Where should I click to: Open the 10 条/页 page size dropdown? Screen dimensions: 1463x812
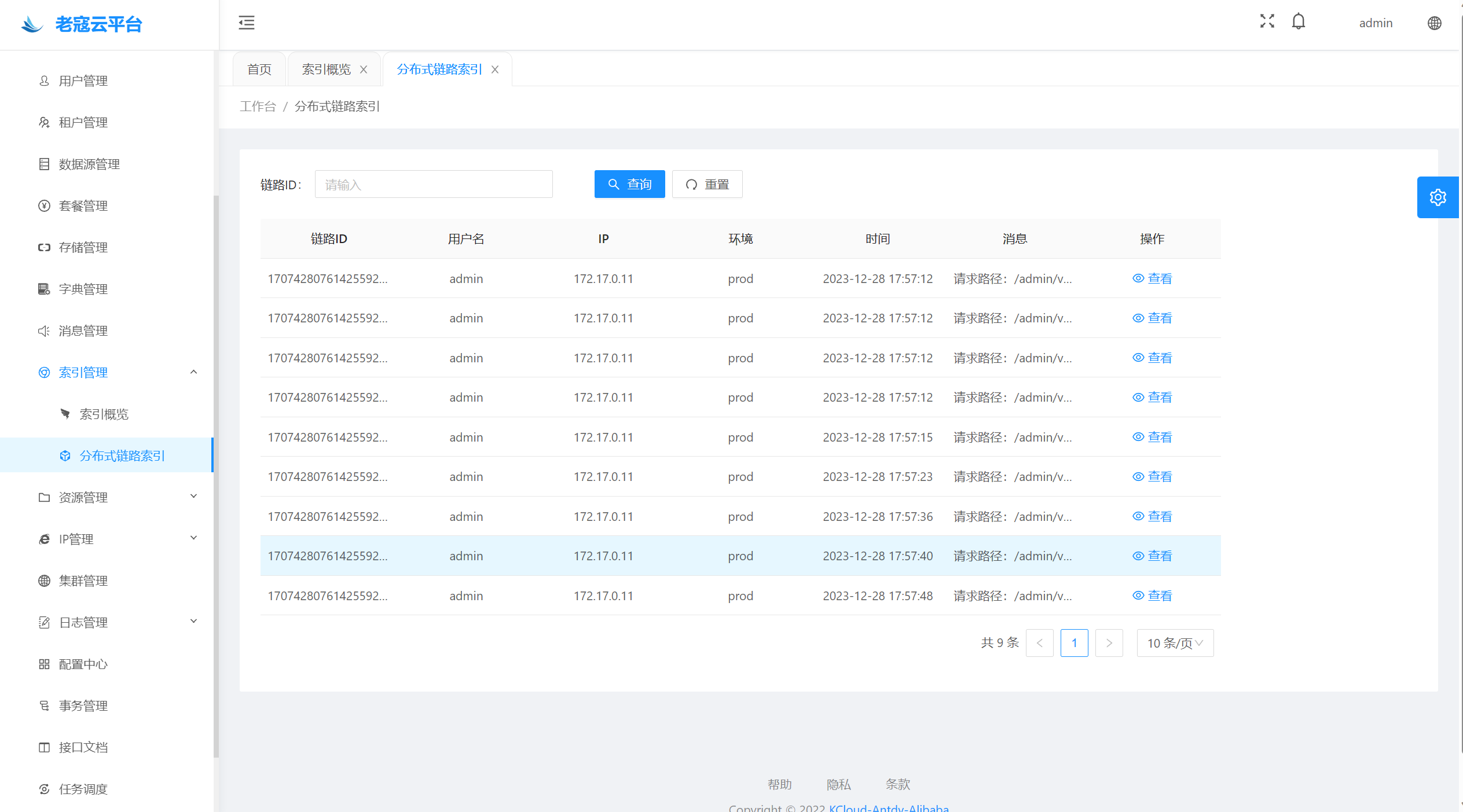(x=1175, y=643)
